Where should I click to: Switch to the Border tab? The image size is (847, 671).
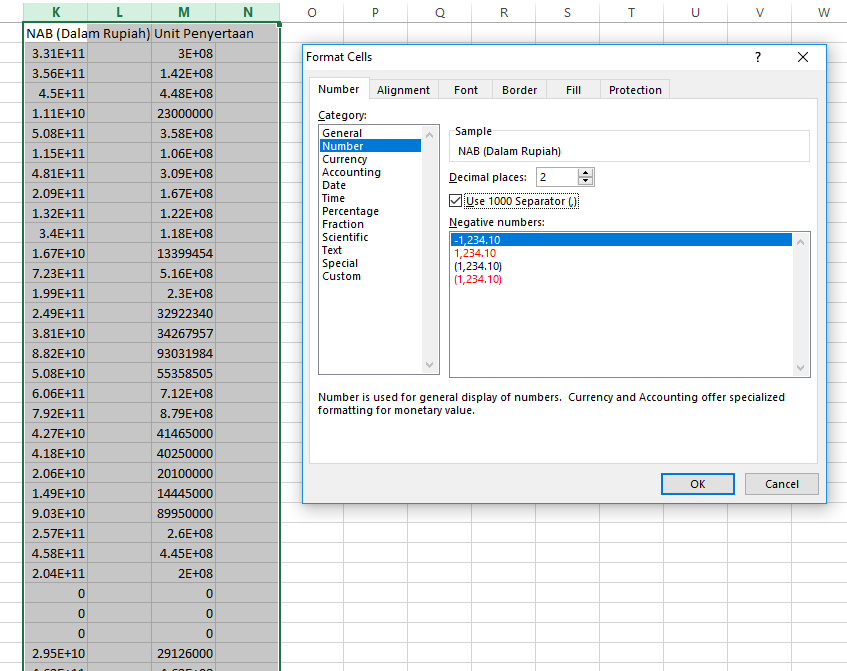(519, 90)
